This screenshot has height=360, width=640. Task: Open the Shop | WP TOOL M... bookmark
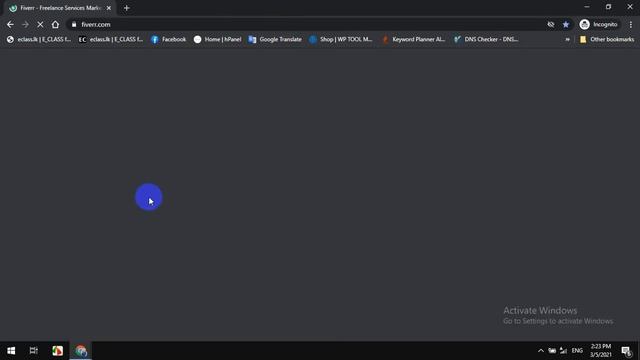tap(341, 39)
